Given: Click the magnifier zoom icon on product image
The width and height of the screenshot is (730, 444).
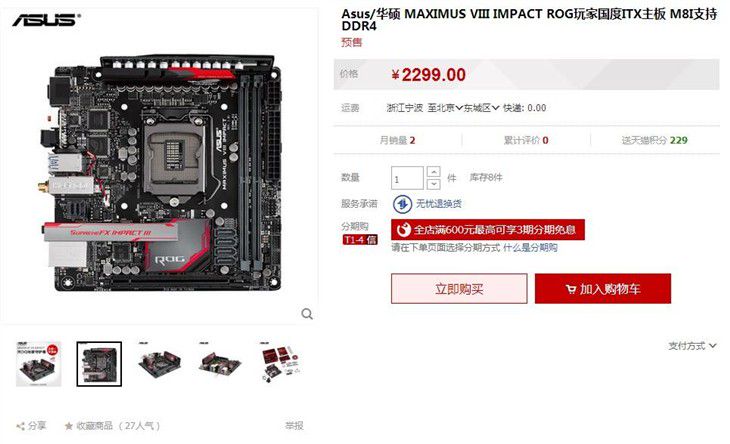Looking at the screenshot, I should (307, 314).
